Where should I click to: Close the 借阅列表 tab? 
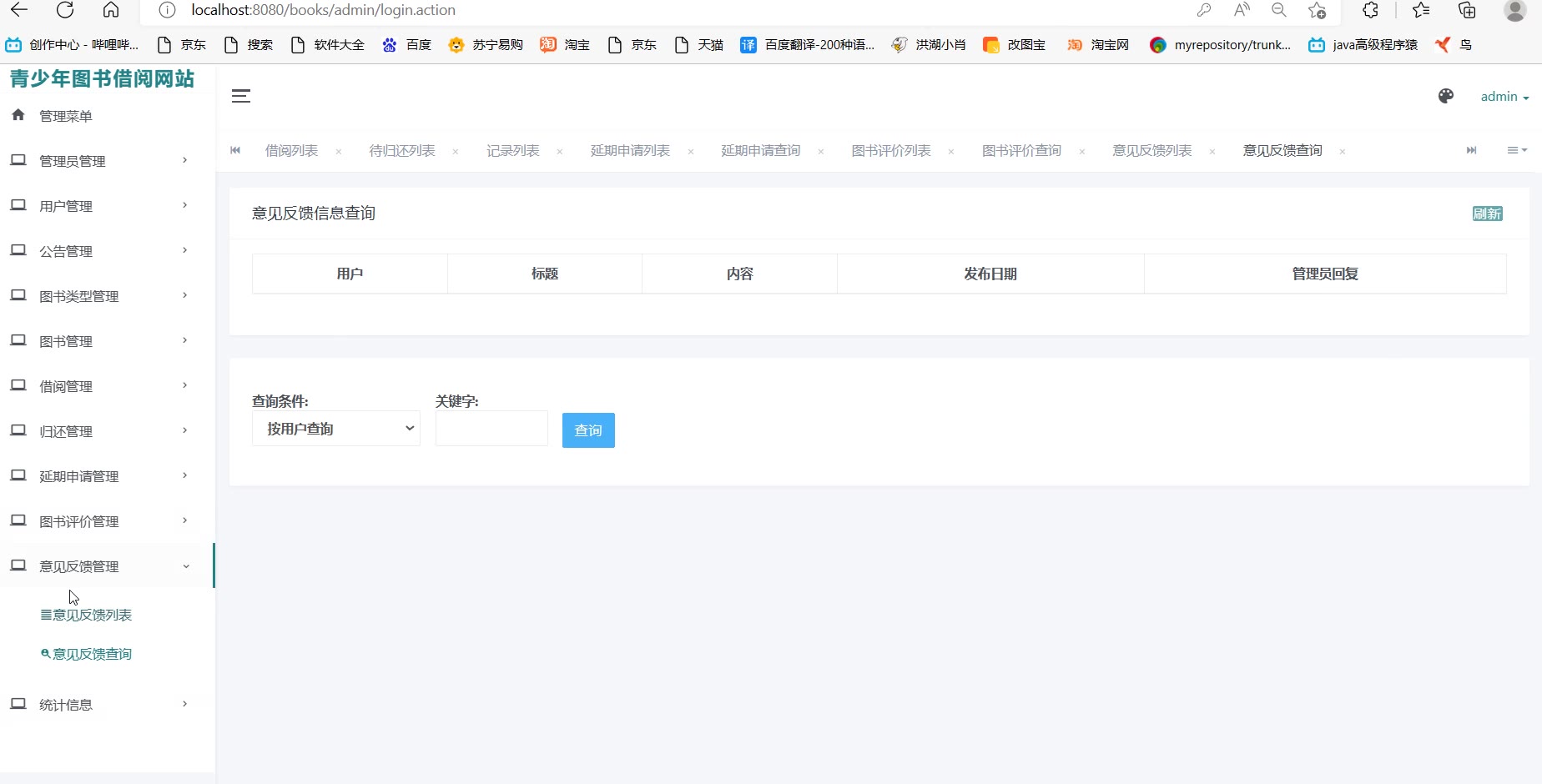click(x=339, y=152)
